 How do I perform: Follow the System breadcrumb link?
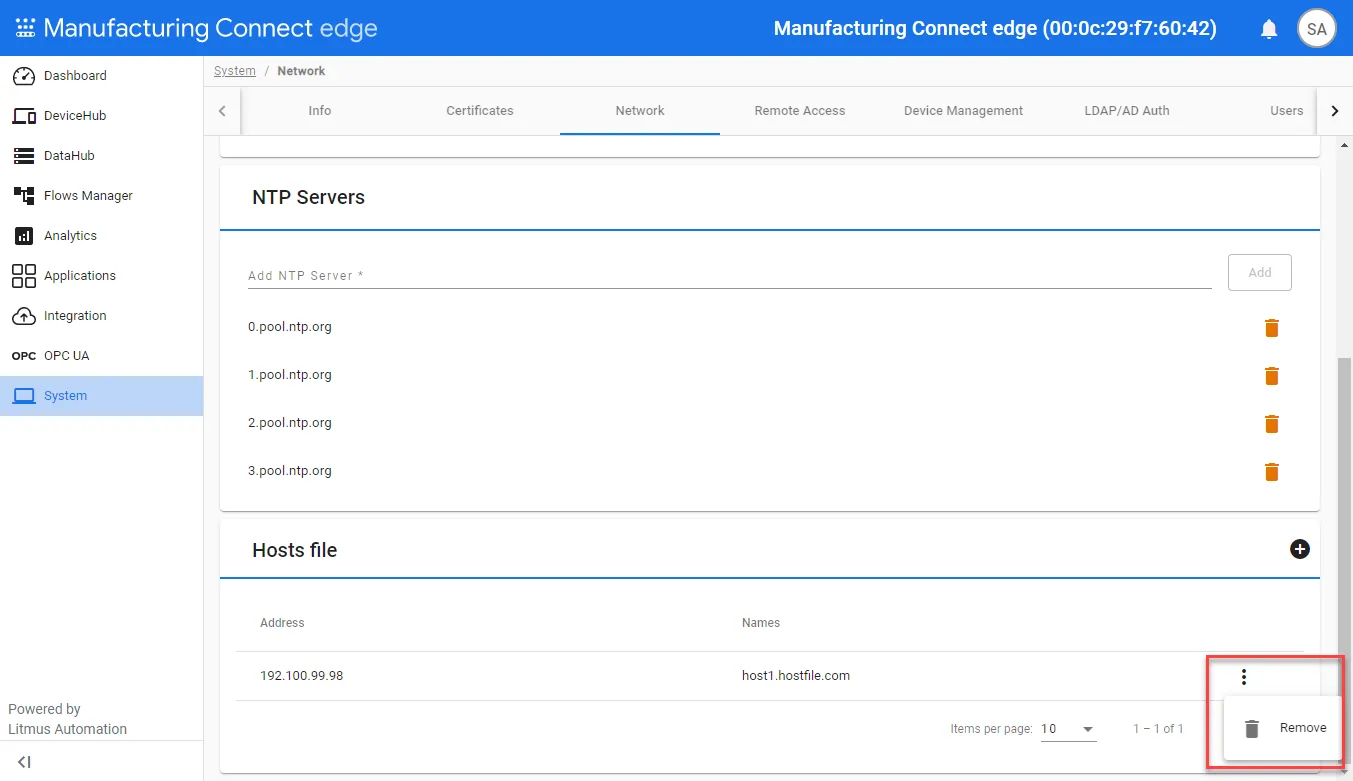point(235,71)
